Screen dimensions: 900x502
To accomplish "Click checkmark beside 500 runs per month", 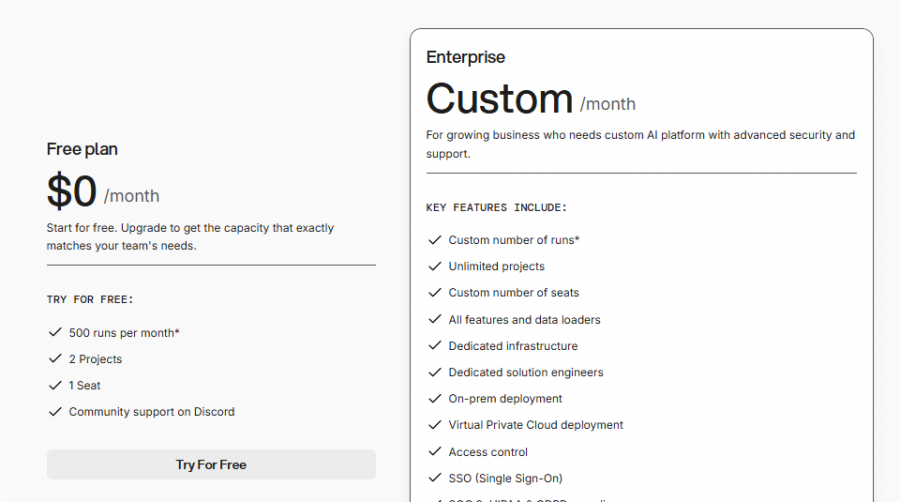I will (54, 332).
